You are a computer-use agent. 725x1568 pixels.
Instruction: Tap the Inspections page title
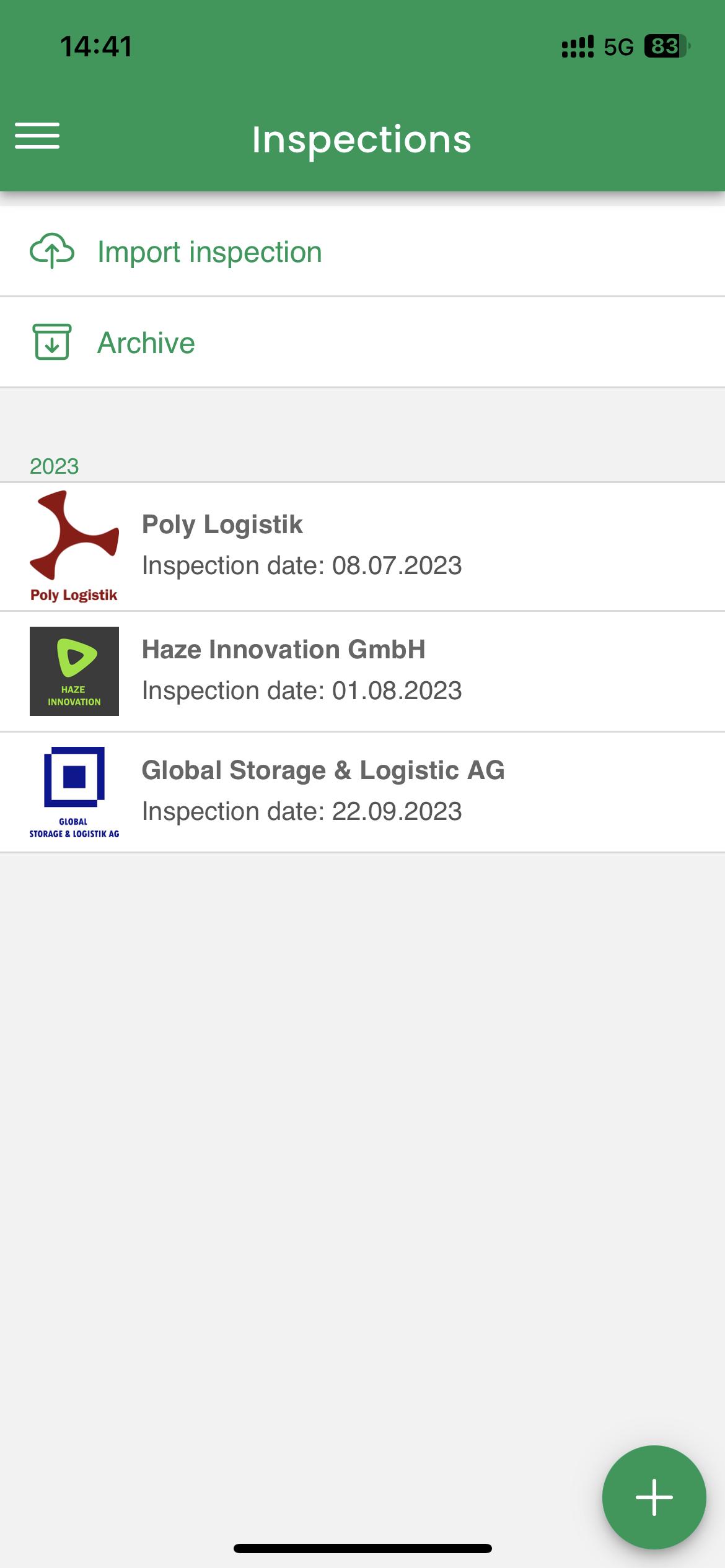pyautogui.click(x=362, y=140)
